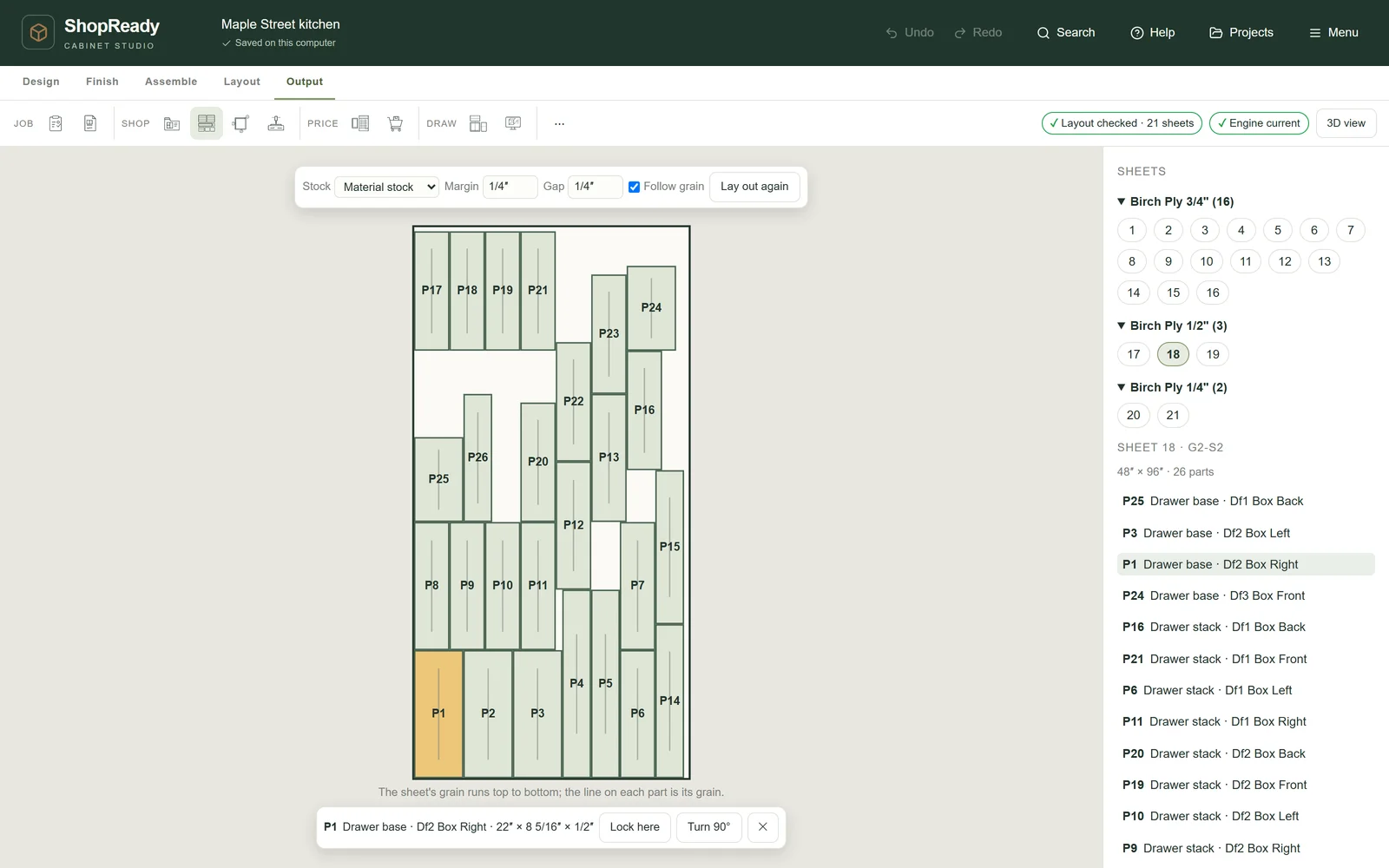This screenshot has width=1389, height=868.
Task: Switch to the Design tab
Action: [41, 82]
